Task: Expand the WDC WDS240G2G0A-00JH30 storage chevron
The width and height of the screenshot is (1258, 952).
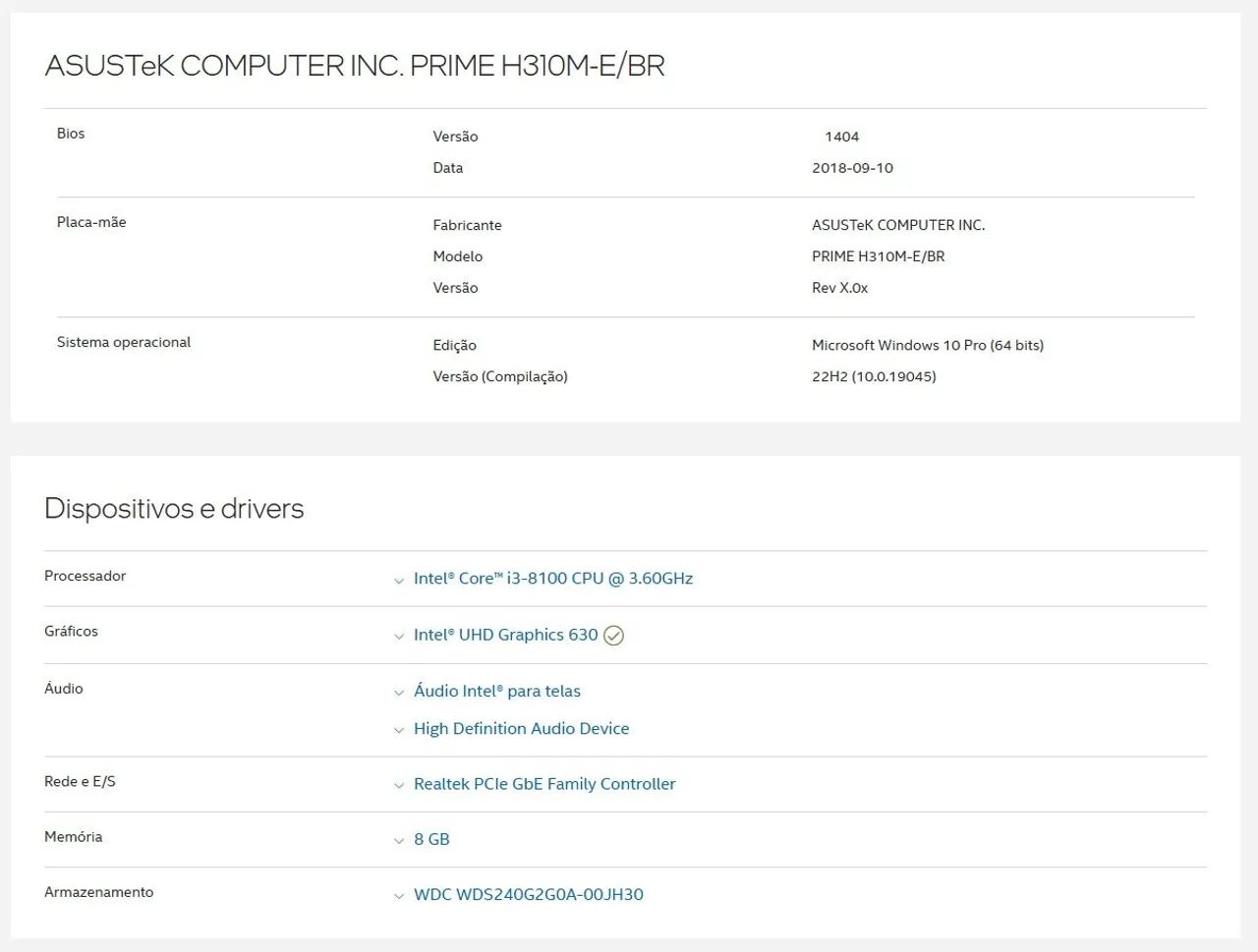Action: (399, 896)
